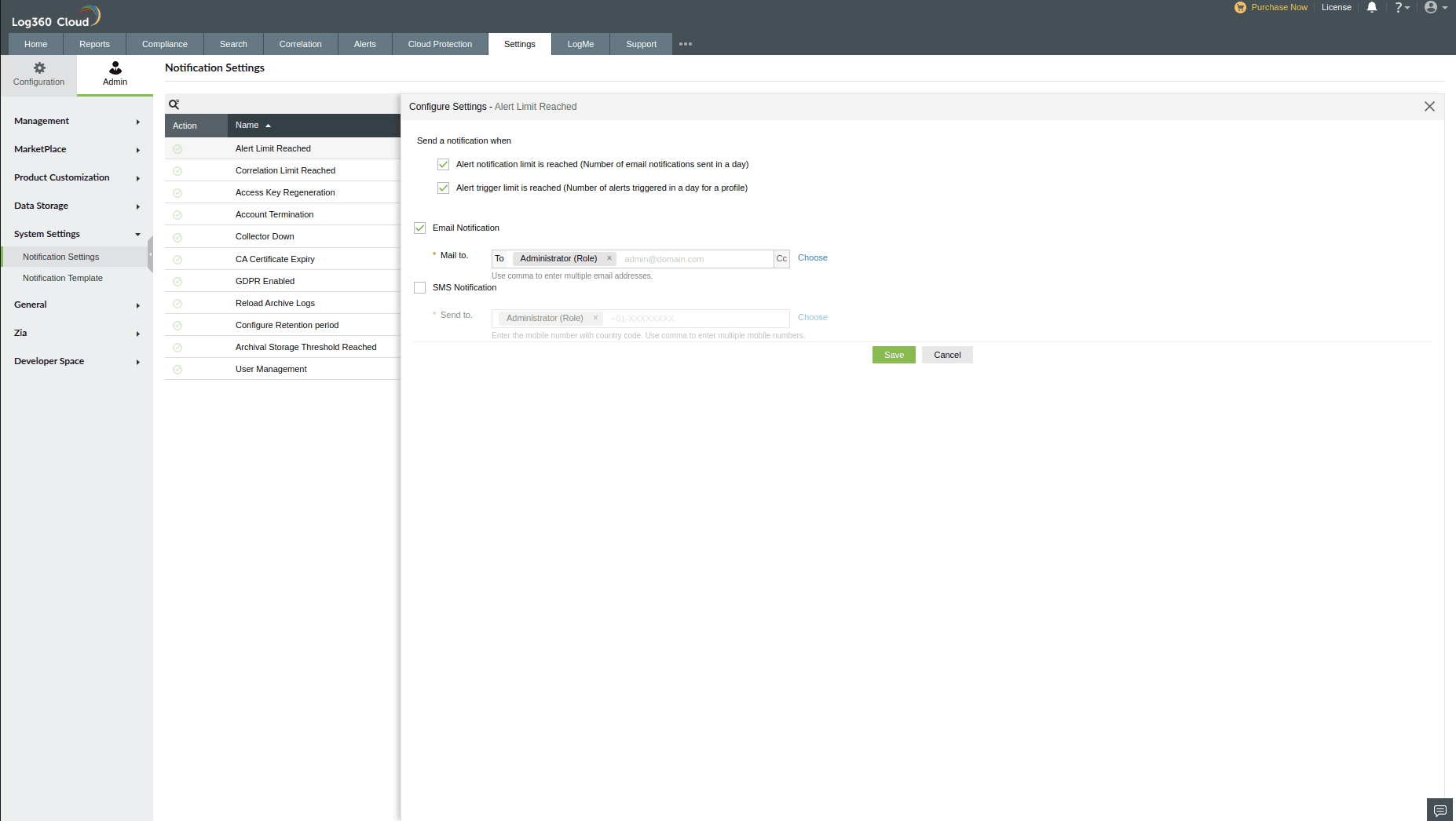This screenshot has height=821, width=1456.
Task: Open the Home tab
Action: click(35, 44)
